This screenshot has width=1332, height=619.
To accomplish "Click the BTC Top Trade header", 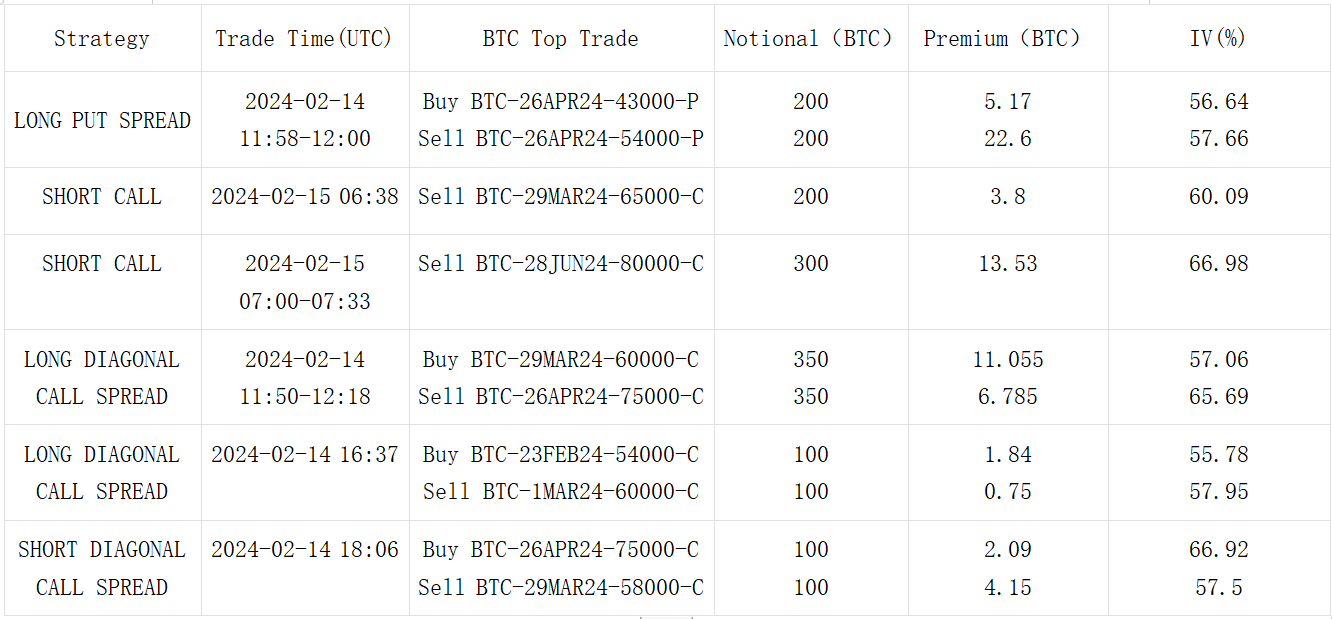I will [560, 39].
